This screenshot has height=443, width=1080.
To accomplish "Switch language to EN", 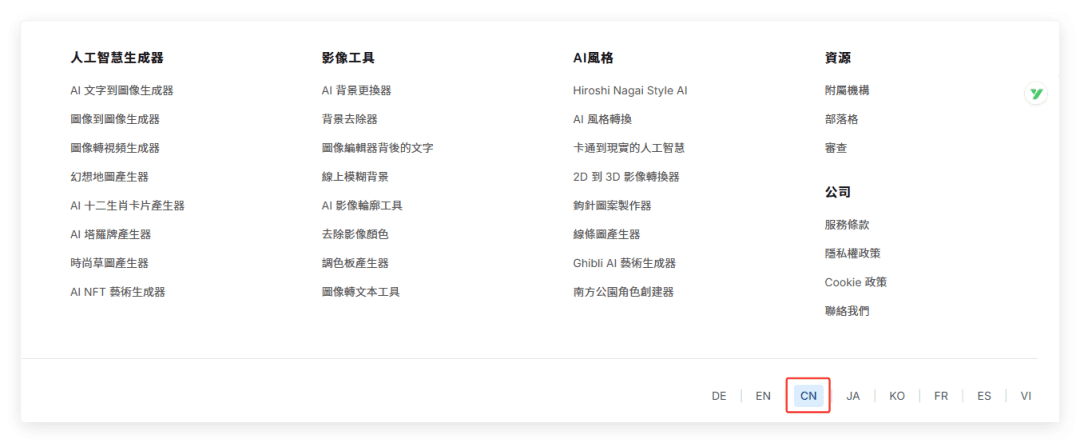I will click(763, 396).
